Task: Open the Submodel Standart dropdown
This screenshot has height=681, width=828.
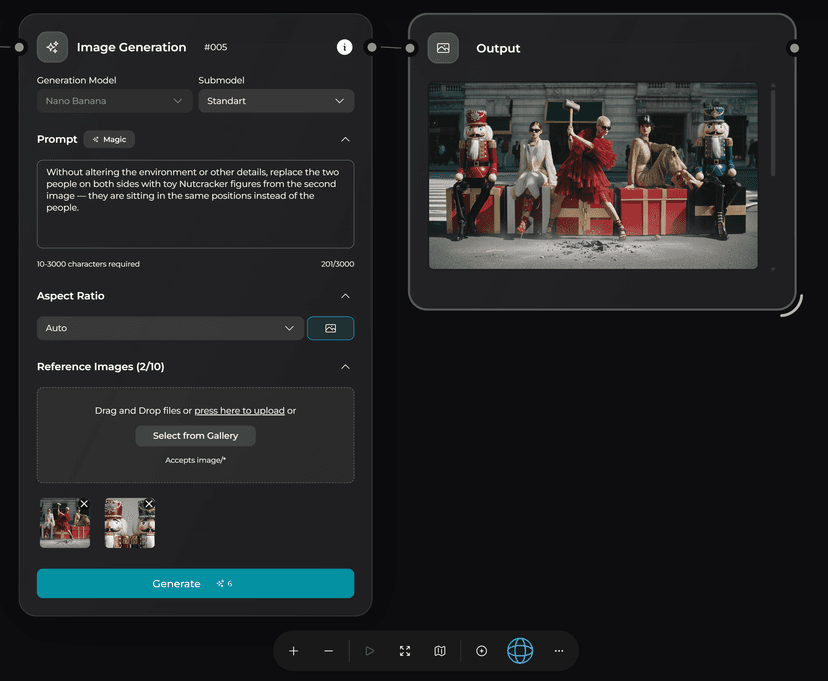Action: tap(276, 101)
